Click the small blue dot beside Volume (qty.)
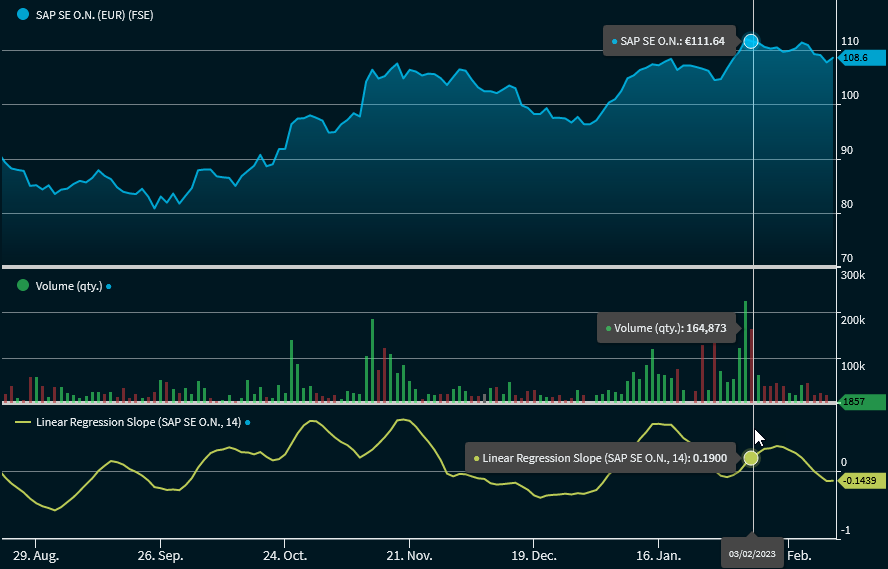This screenshot has height=569, width=888. (x=109, y=286)
